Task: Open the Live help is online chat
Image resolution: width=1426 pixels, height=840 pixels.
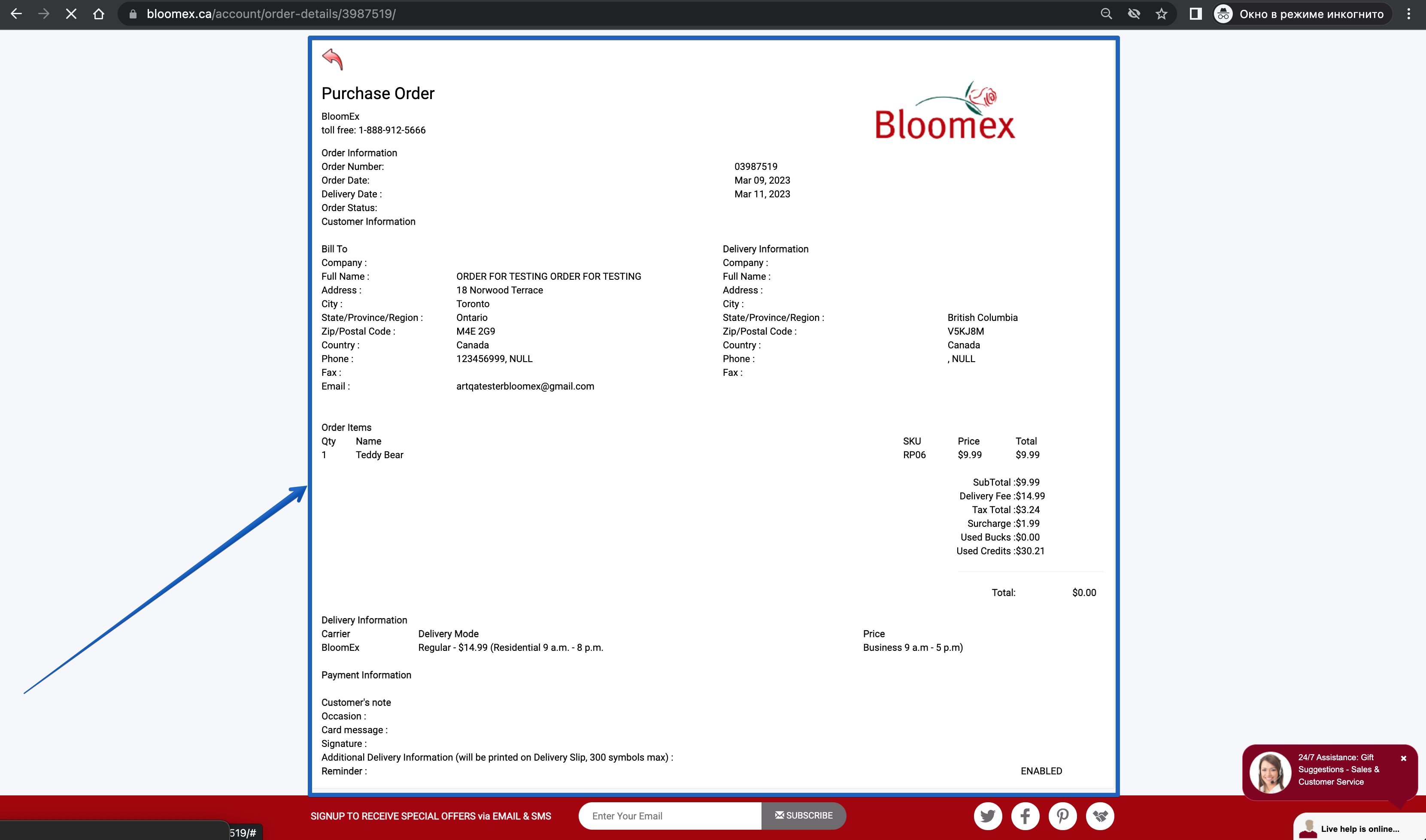Action: (x=1359, y=828)
